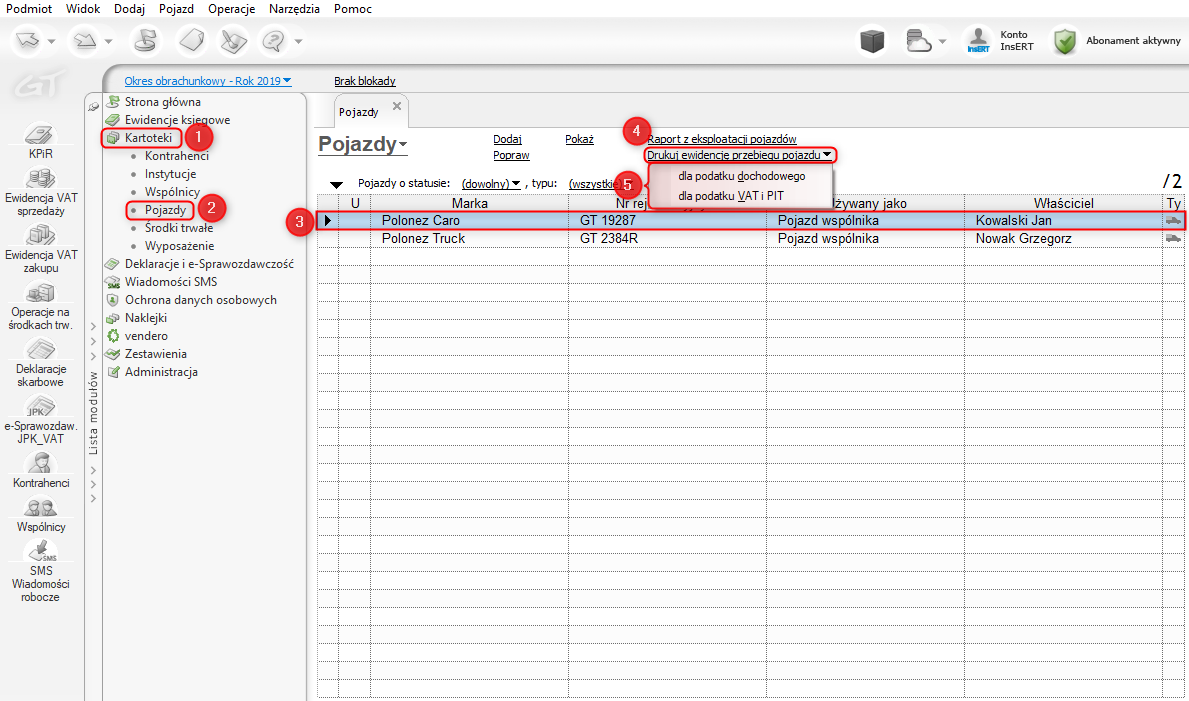Image resolution: width=1189 pixels, height=701 pixels.
Task: Open the Pojazd menu
Action: pyautogui.click(x=176, y=9)
